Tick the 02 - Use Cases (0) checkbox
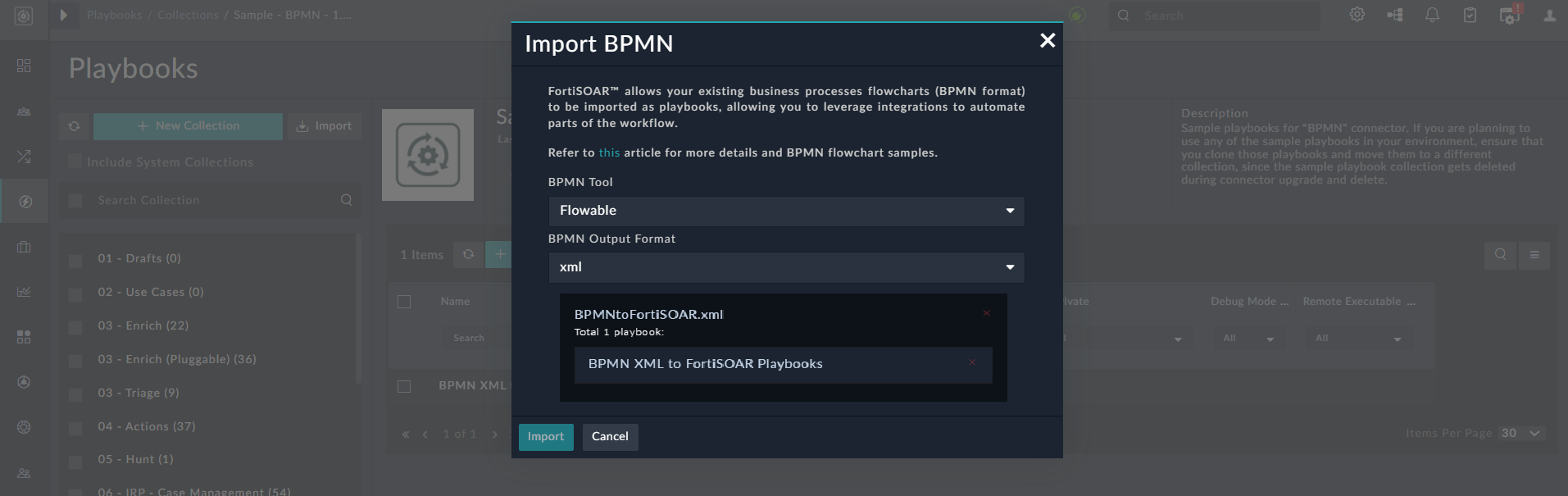The height and width of the screenshot is (496, 1568). [75, 294]
